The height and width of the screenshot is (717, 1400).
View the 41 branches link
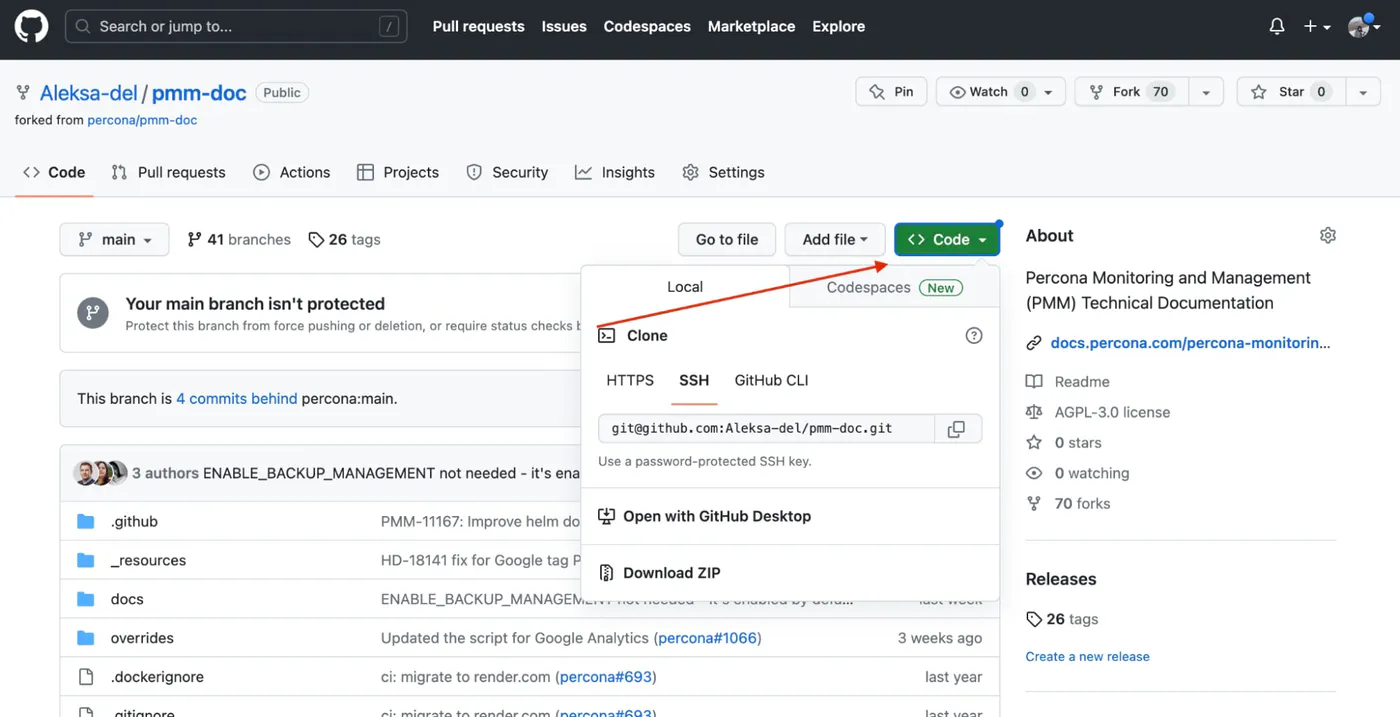coord(239,239)
